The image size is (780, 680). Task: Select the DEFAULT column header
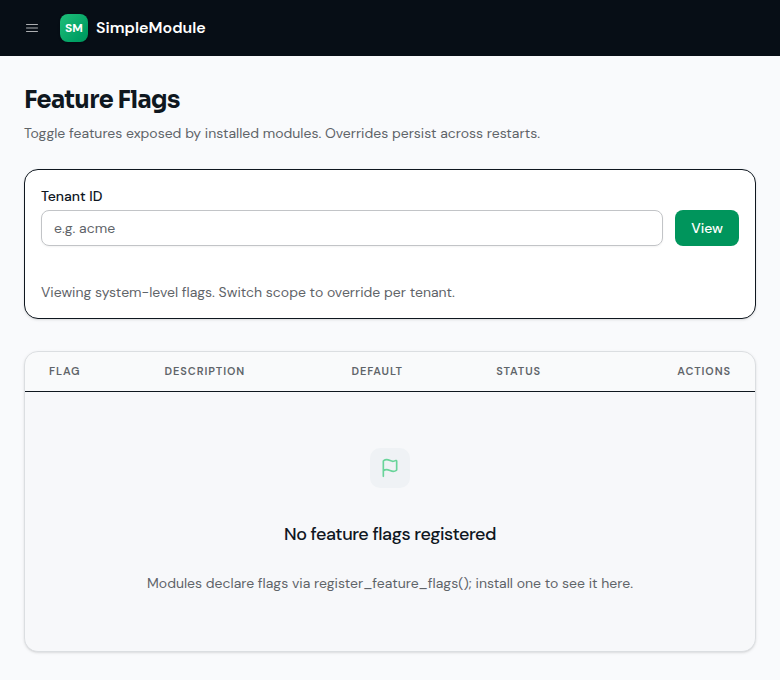[x=377, y=371]
